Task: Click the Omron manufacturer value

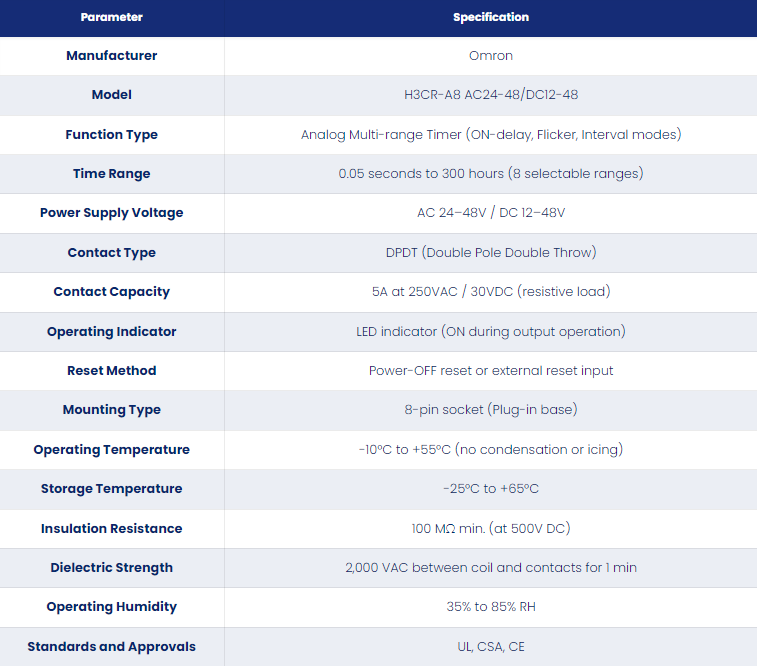Action: (x=491, y=56)
